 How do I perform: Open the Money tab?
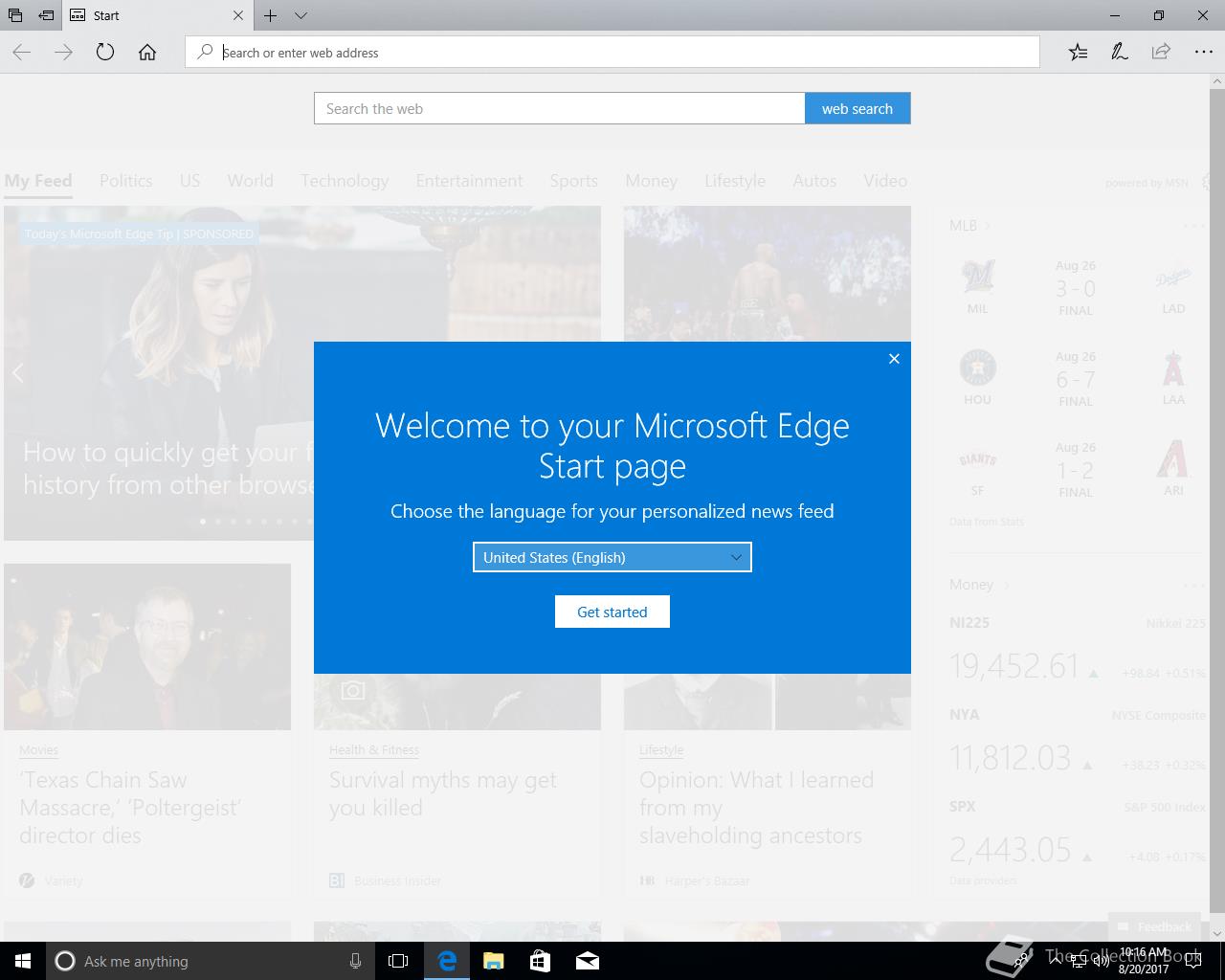pos(651,181)
